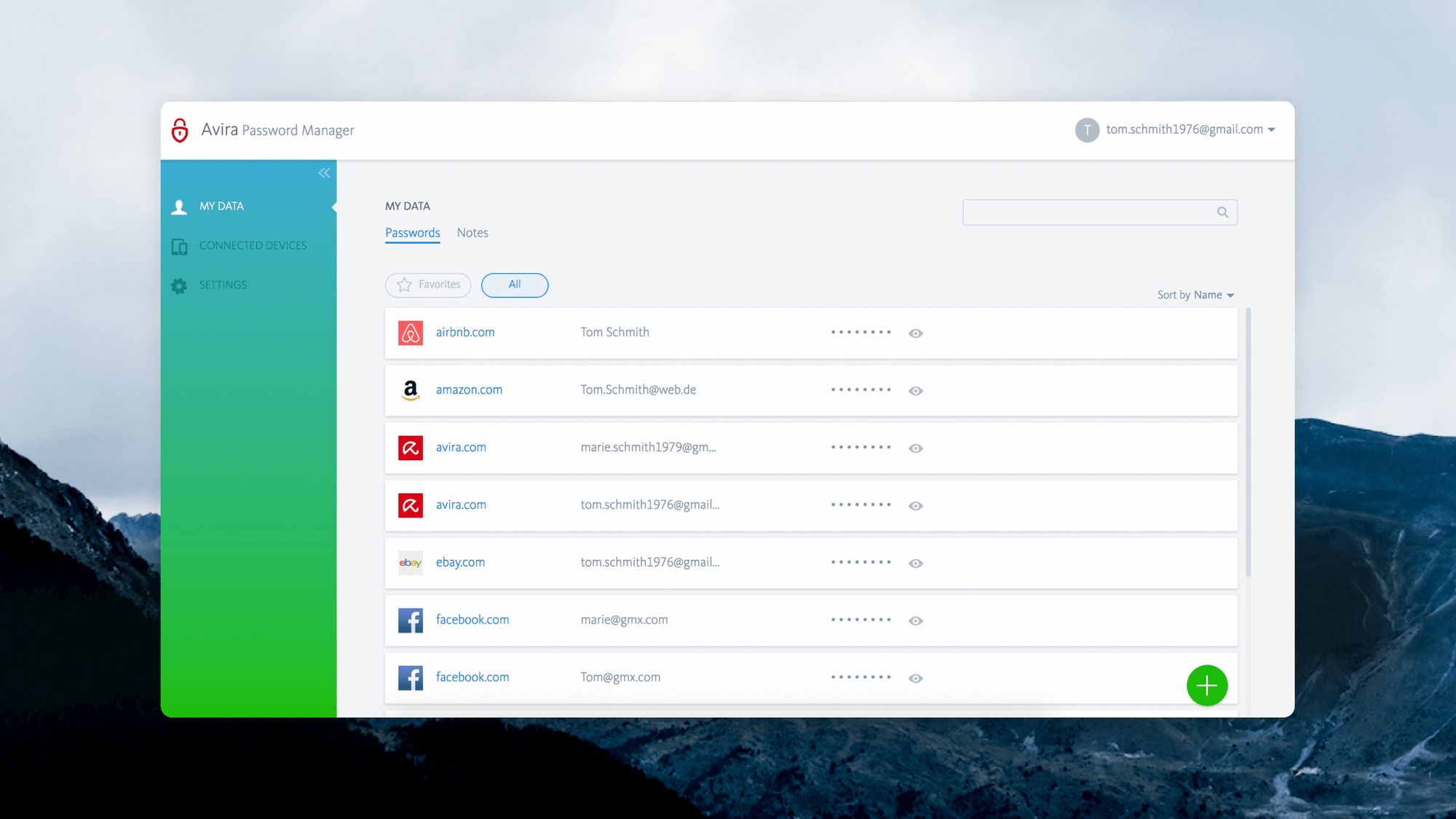Screen dimensions: 1456x819
Task: Reveal the airbnb.com password
Action: click(x=915, y=333)
